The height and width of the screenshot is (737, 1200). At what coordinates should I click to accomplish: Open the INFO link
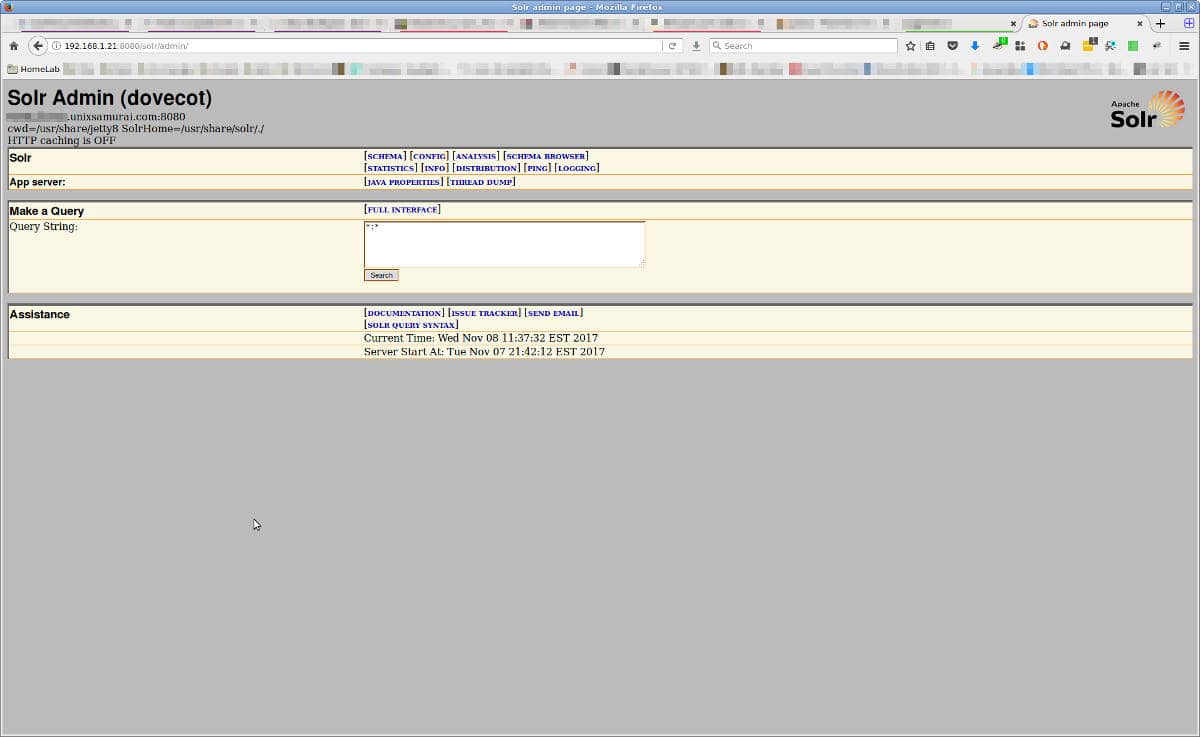(435, 168)
